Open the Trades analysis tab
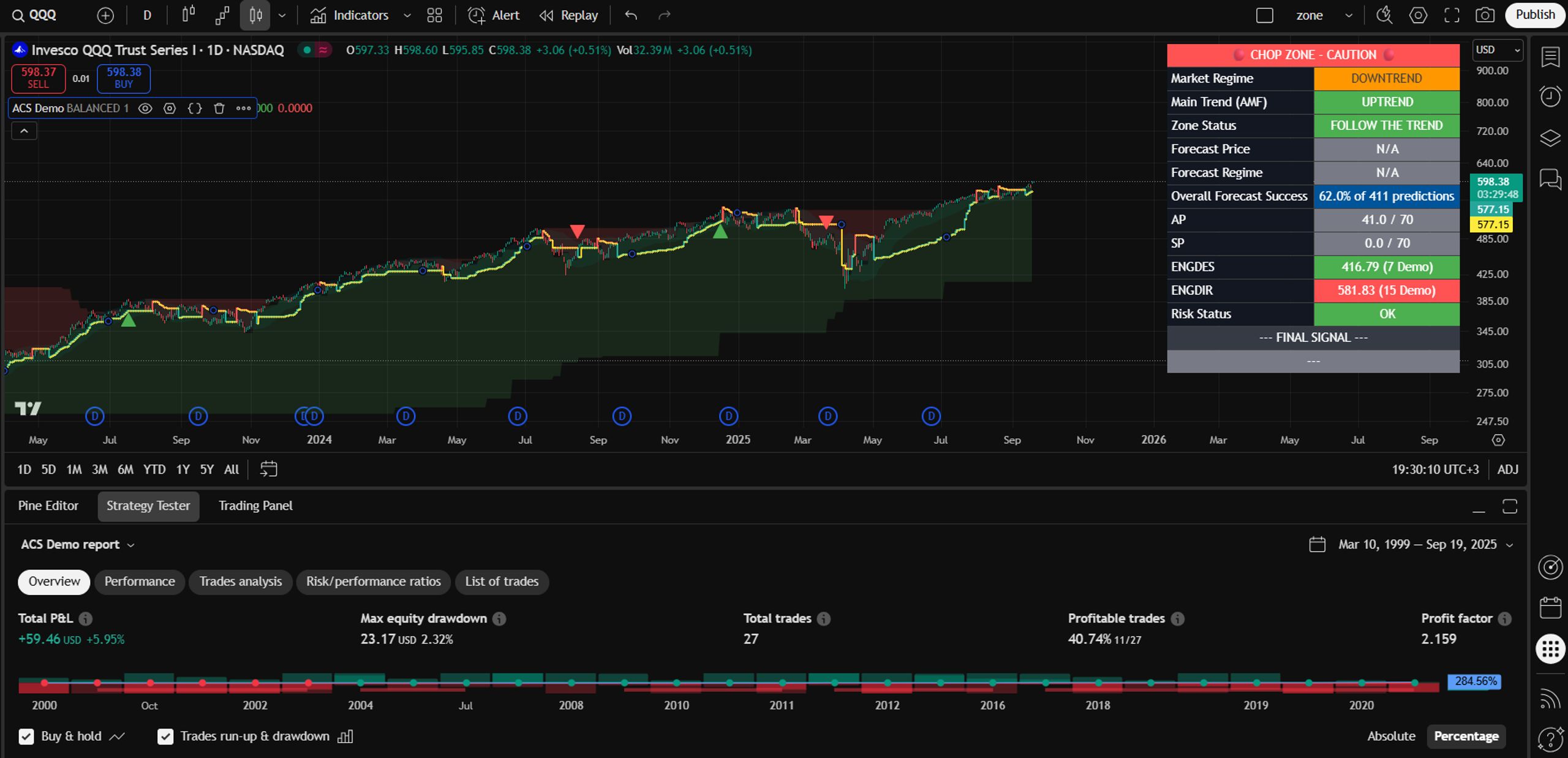This screenshot has height=758, width=1568. [x=241, y=582]
